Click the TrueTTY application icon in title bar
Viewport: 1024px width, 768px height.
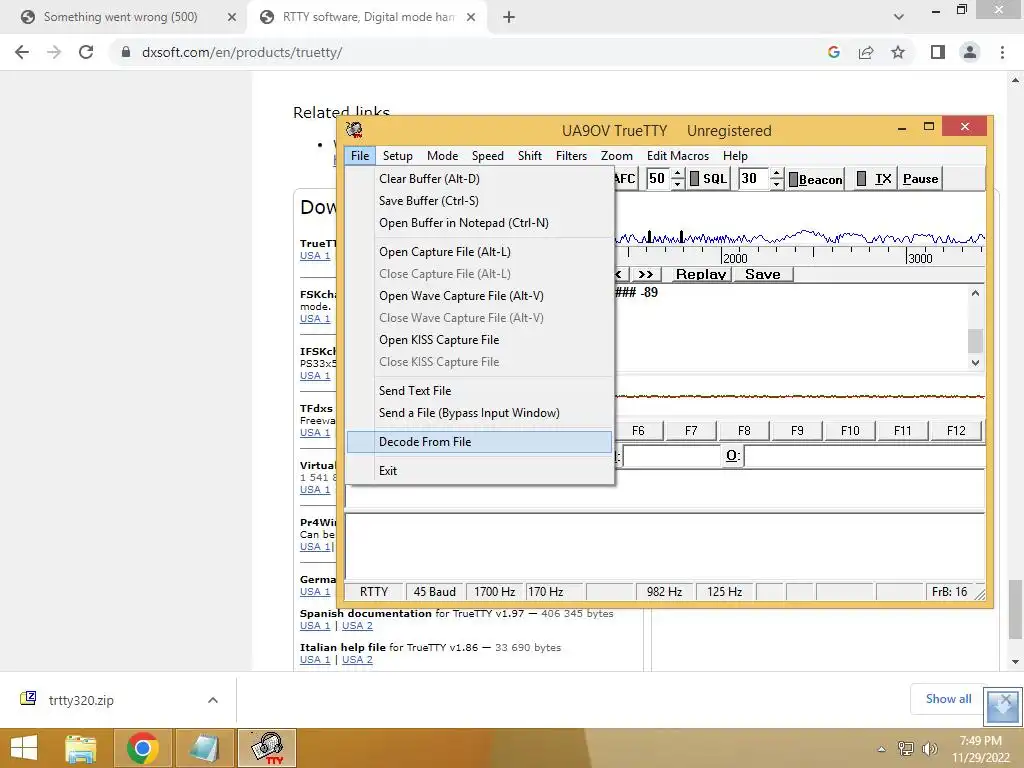pyautogui.click(x=354, y=130)
